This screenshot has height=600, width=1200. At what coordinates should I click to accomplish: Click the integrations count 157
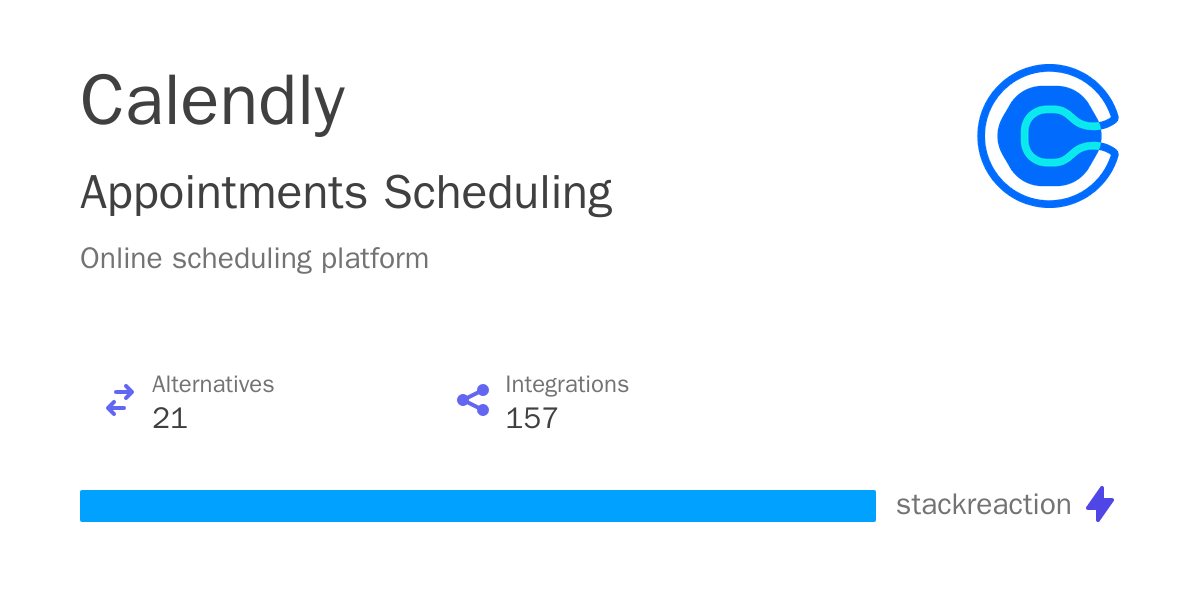tap(531, 418)
